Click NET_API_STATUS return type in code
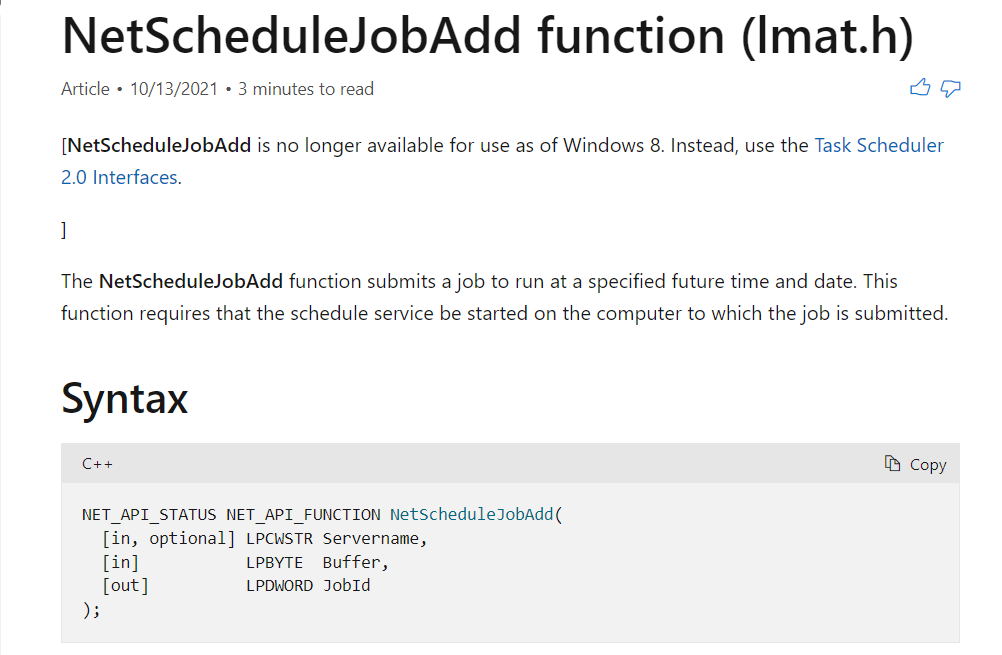The width and height of the screenshot is (1002, 655). pos(149,514)
